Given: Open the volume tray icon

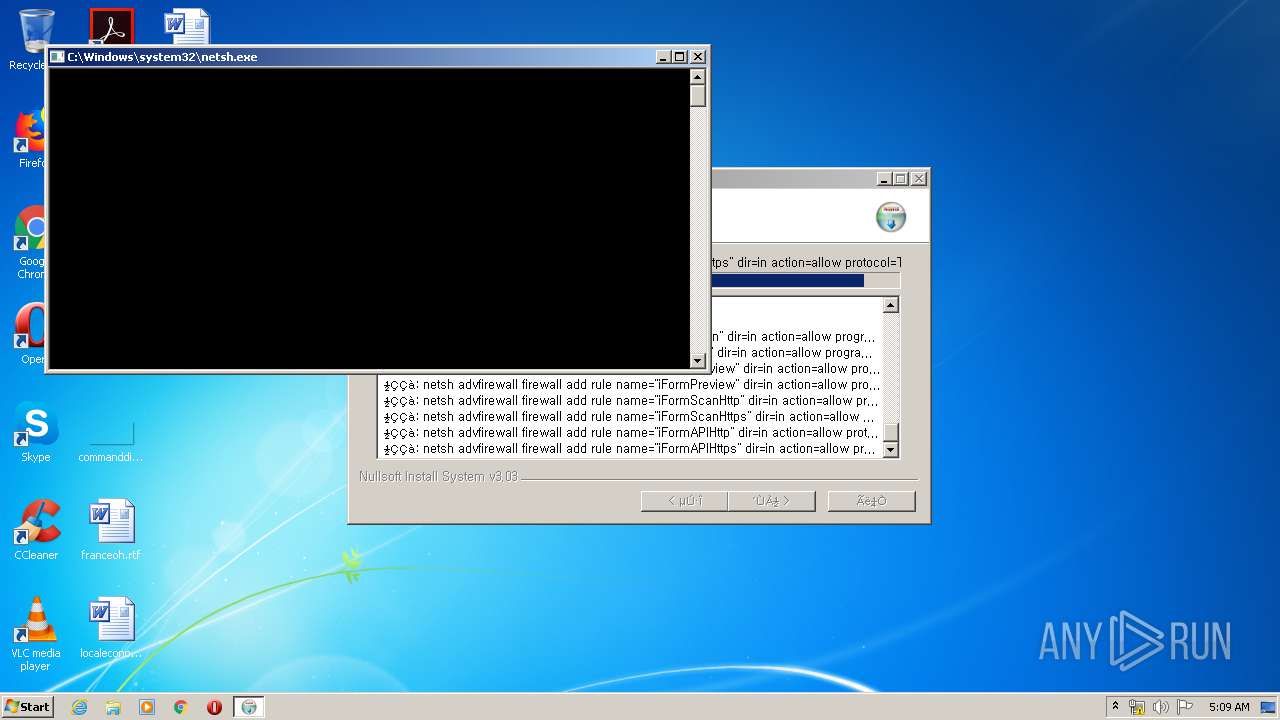Looking at the screenshot, I should [1161, 707].
